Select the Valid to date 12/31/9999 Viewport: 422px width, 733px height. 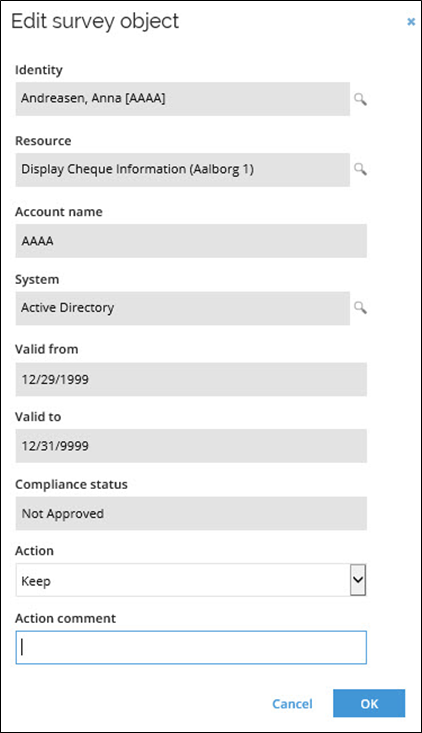(191, 446)
